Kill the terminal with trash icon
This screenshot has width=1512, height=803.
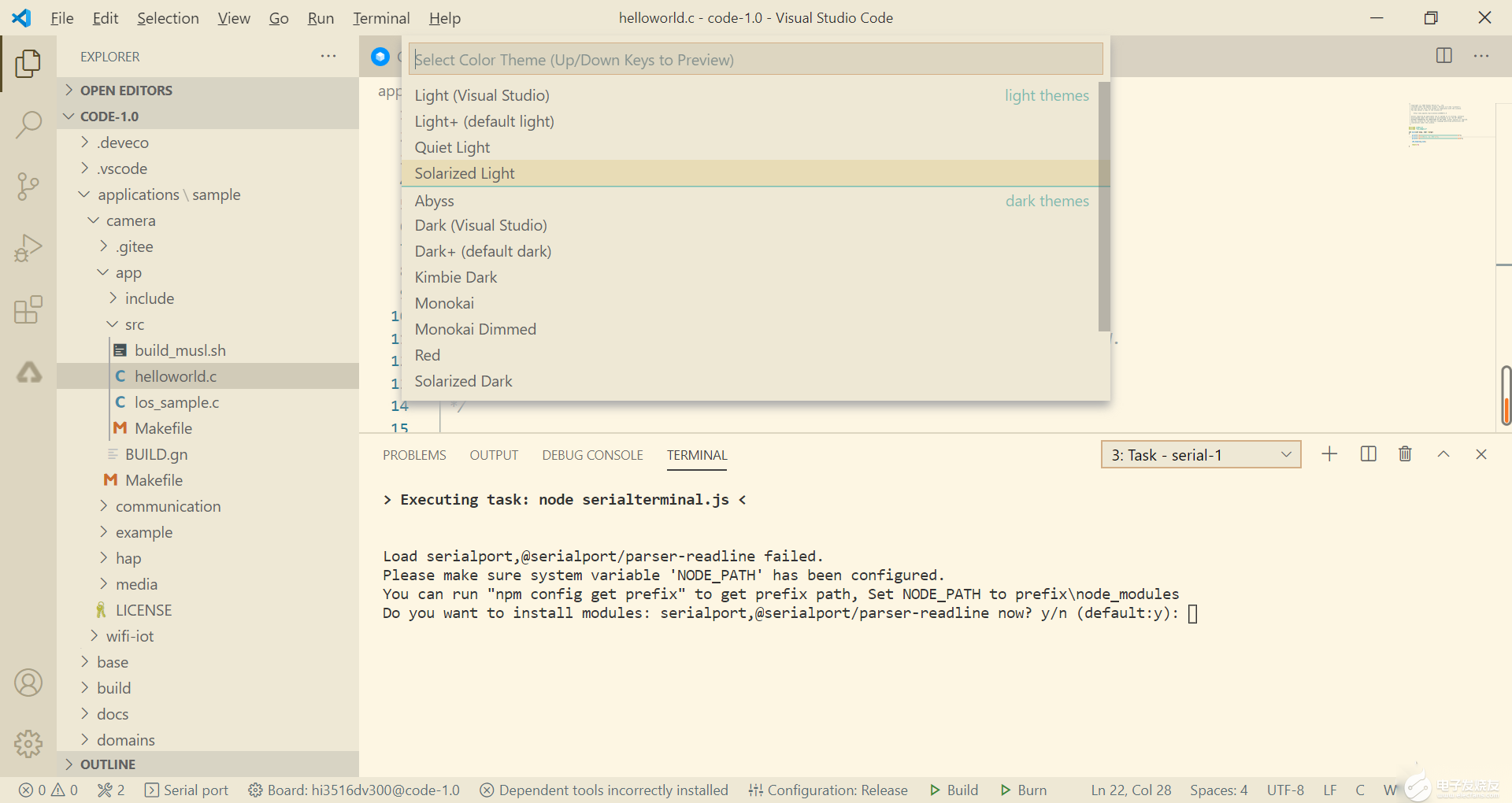[x=1405, y=454]
